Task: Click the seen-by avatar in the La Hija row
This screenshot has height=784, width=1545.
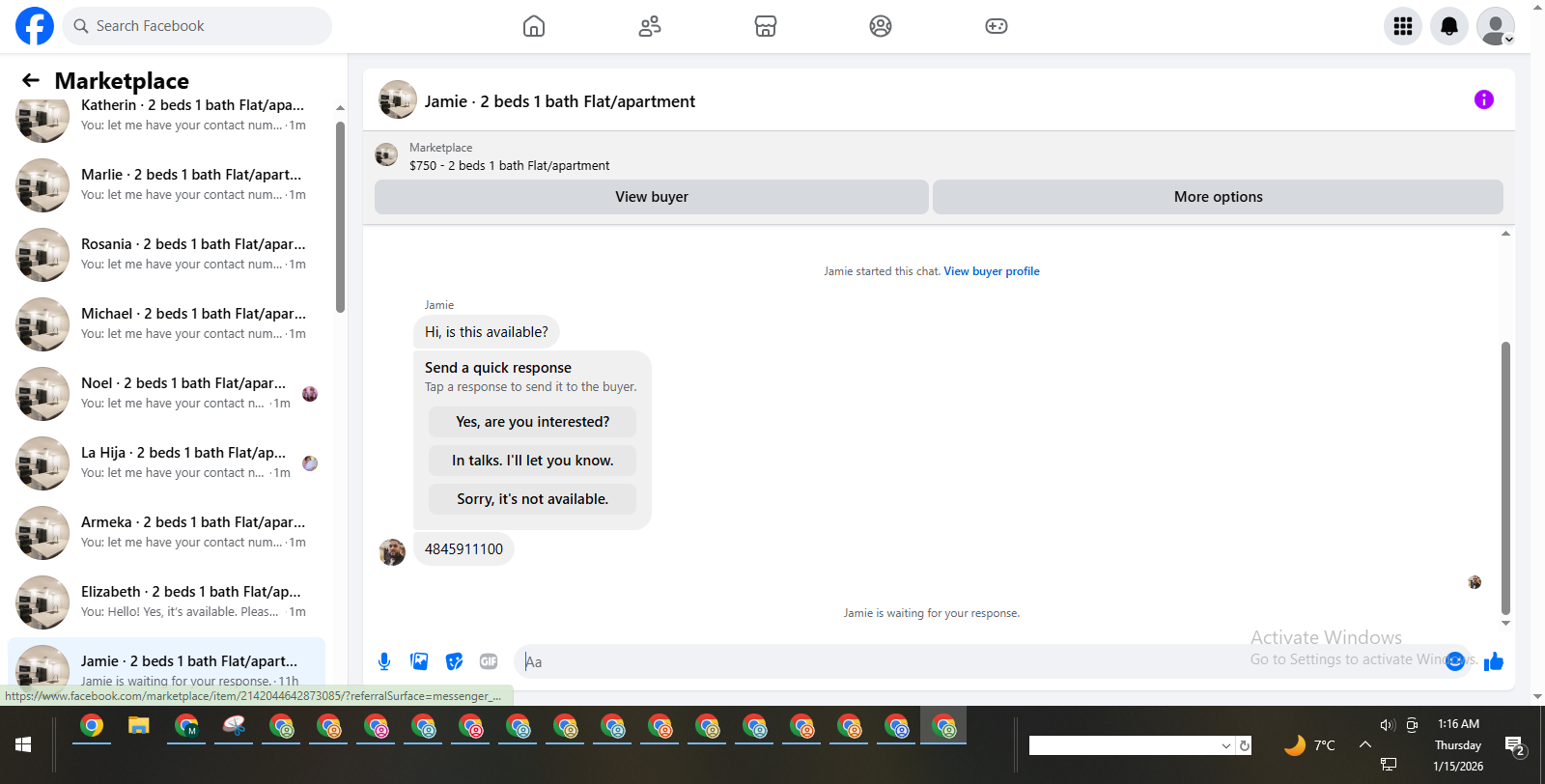Action: tap(310, 463)
